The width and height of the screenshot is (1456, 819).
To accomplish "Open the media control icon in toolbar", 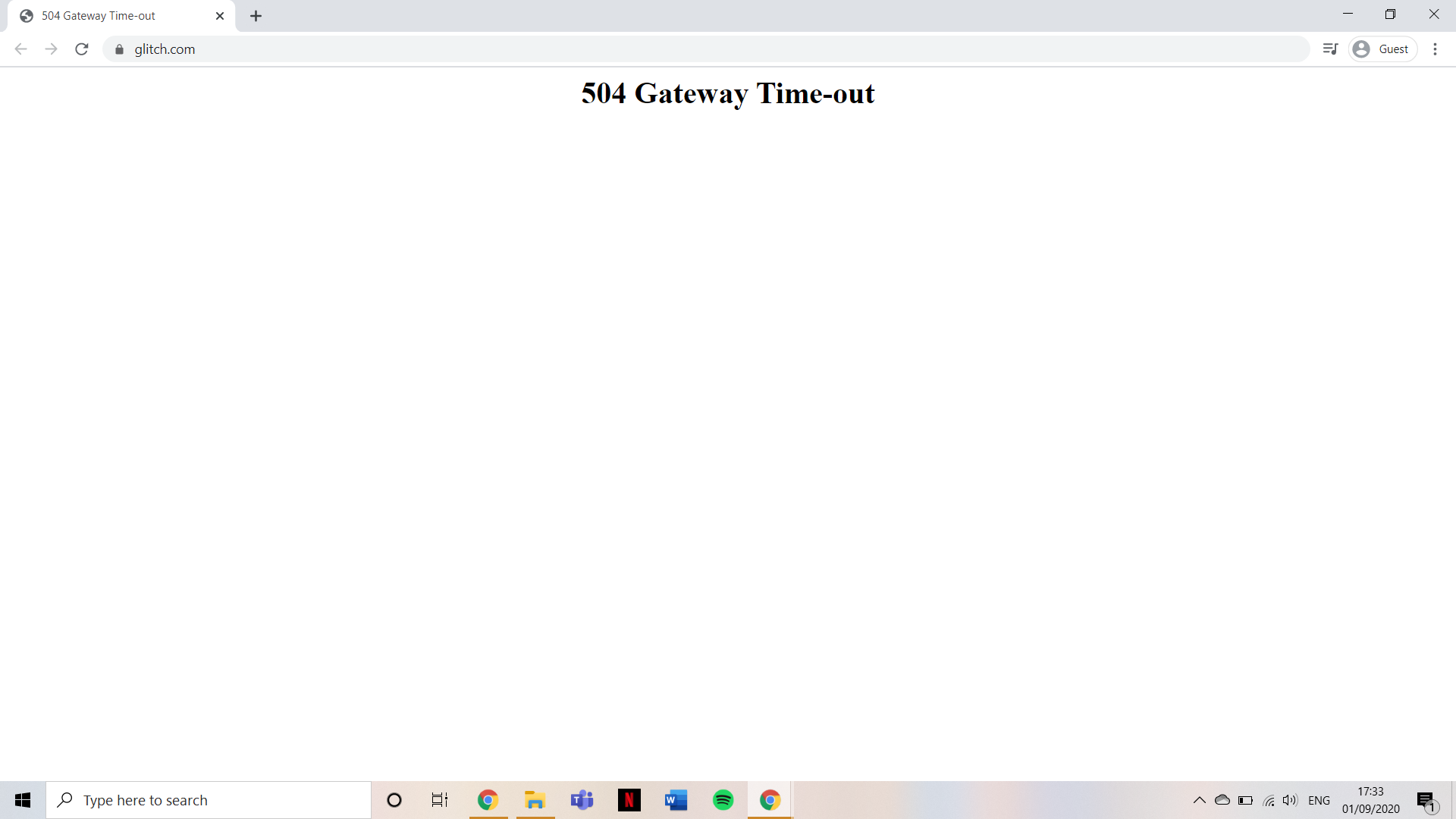I will [x=1330, y=49].
